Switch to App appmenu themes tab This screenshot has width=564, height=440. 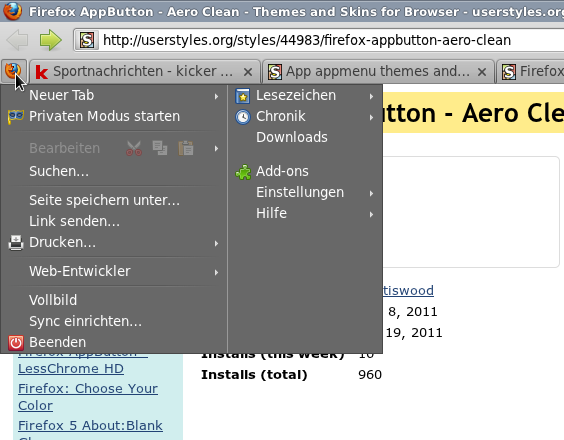[x=378, y=72]
